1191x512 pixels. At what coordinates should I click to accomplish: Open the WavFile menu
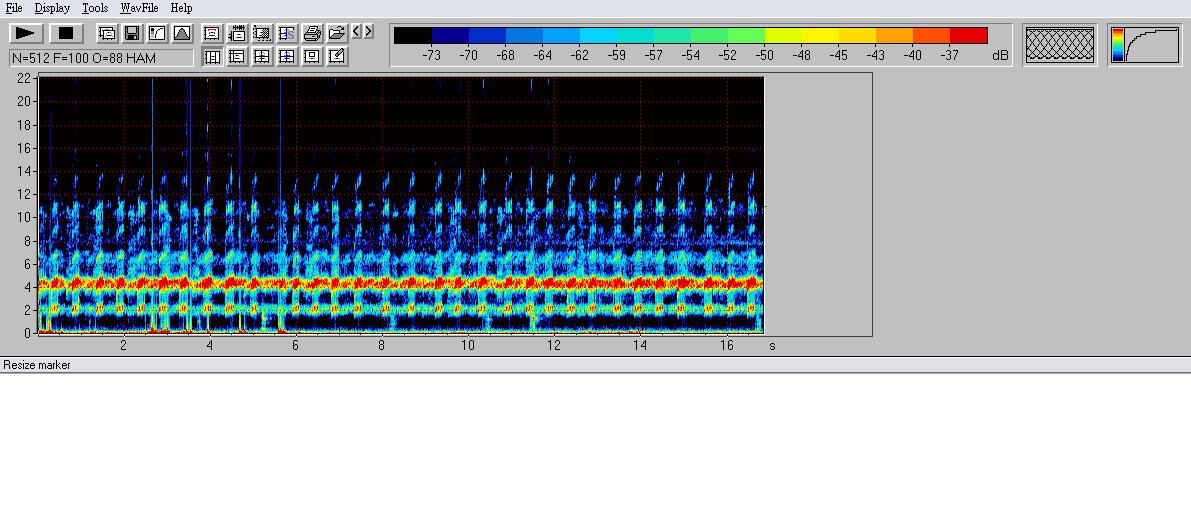139,8
